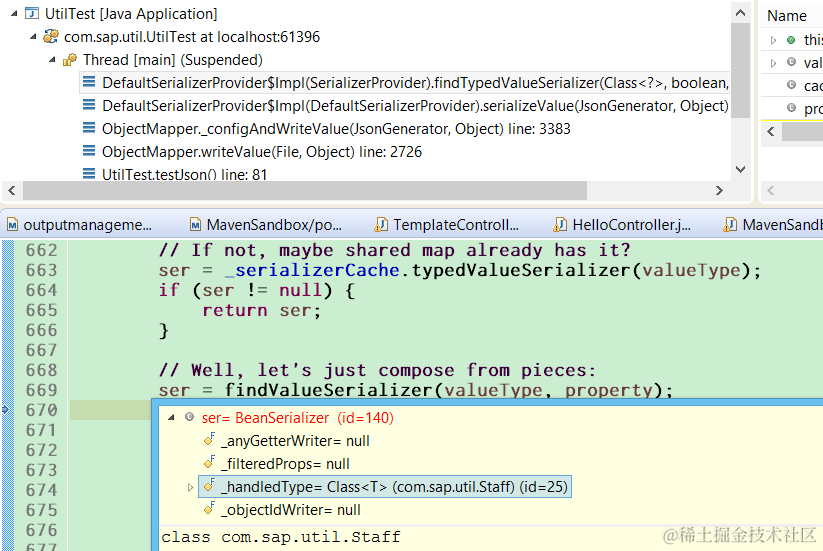823x551 pixels.
Task: Switch to the TemplateControll... editor tab
Action: point(446,225)
